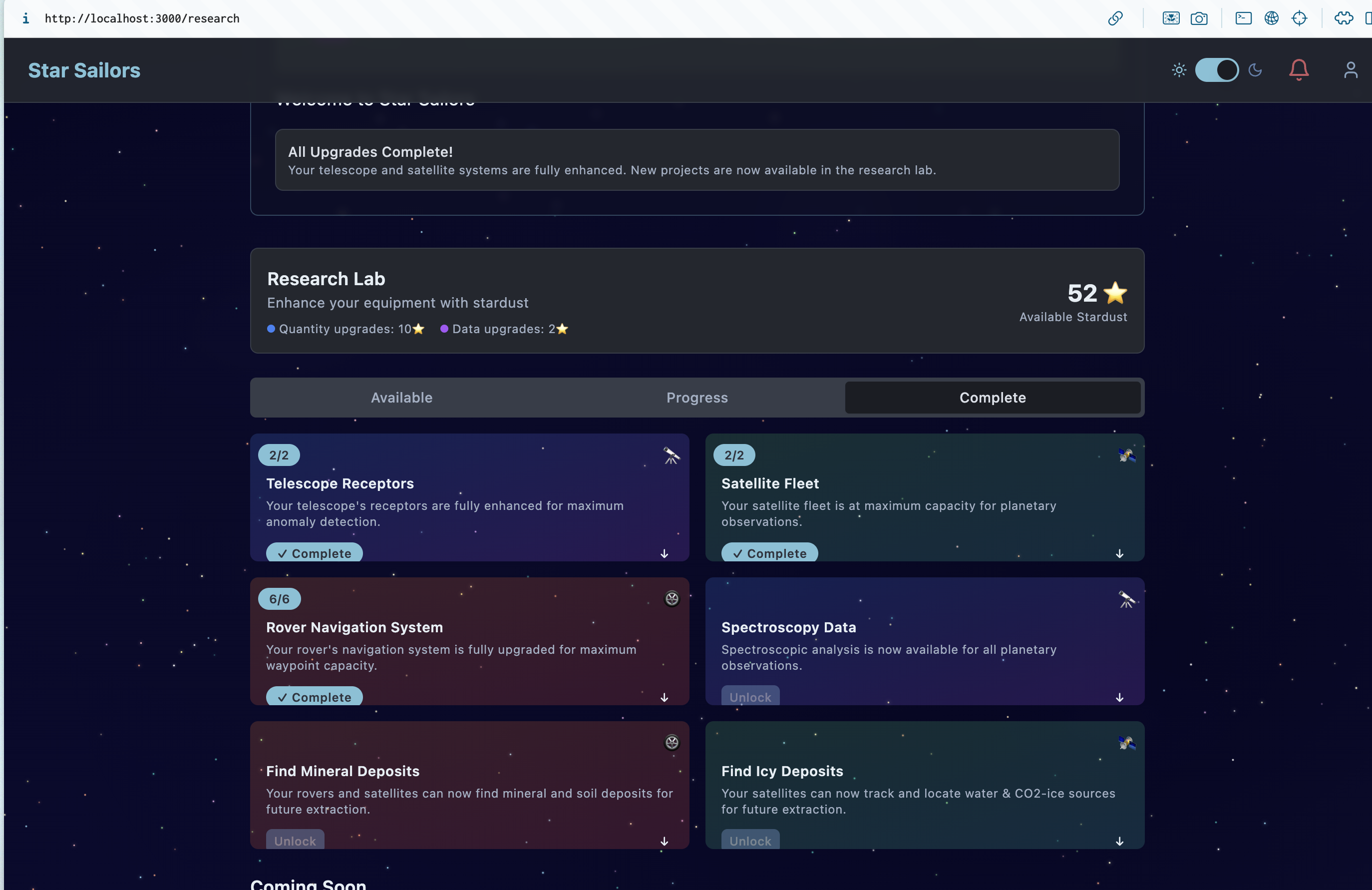Click Unlock on Spectroscopy Data card
The width and height of the screenshot is (1372, 890).
coord(750,697)
